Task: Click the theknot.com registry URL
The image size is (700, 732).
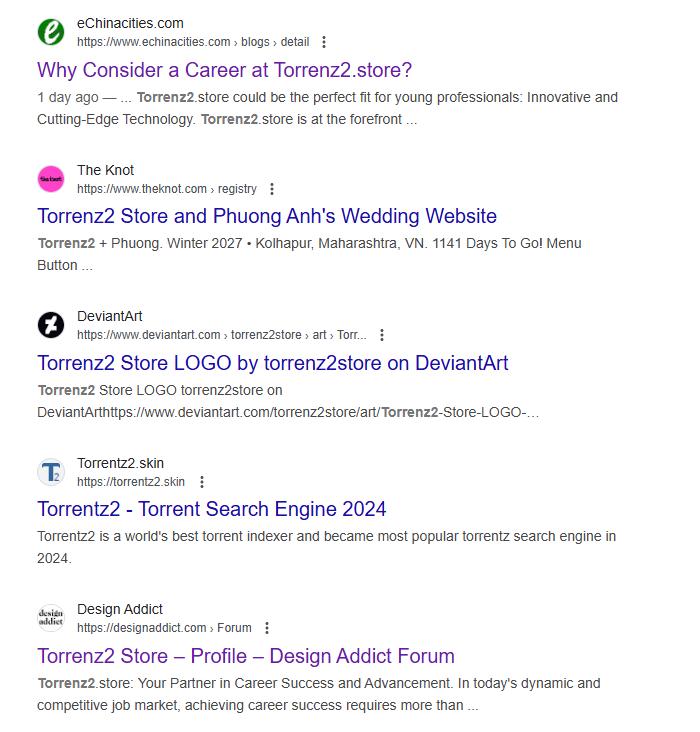Action: coord(167,189)
